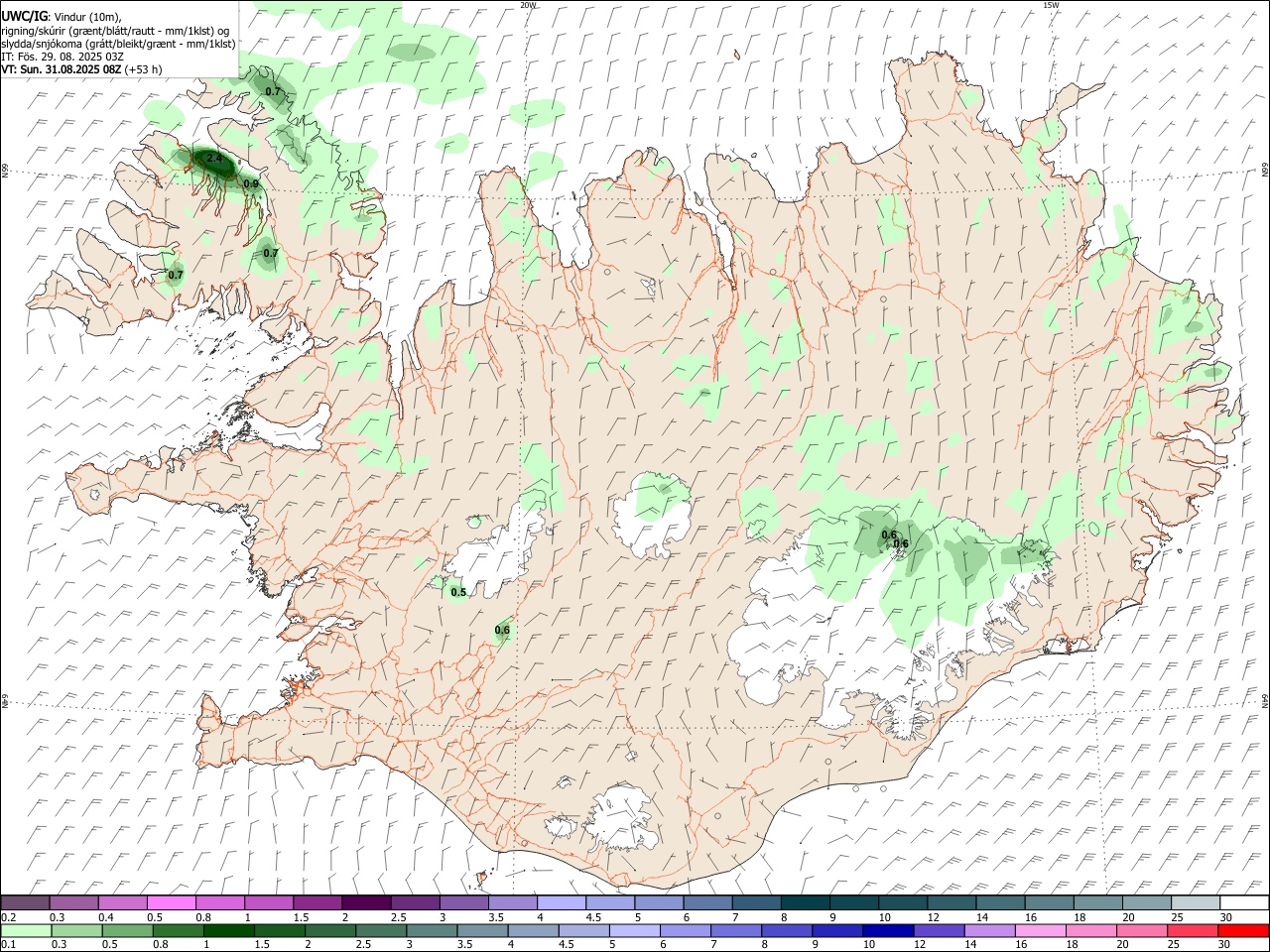
Task: Select the rain legend swatch for 0.5–0.8
Action: click(127, 930)
